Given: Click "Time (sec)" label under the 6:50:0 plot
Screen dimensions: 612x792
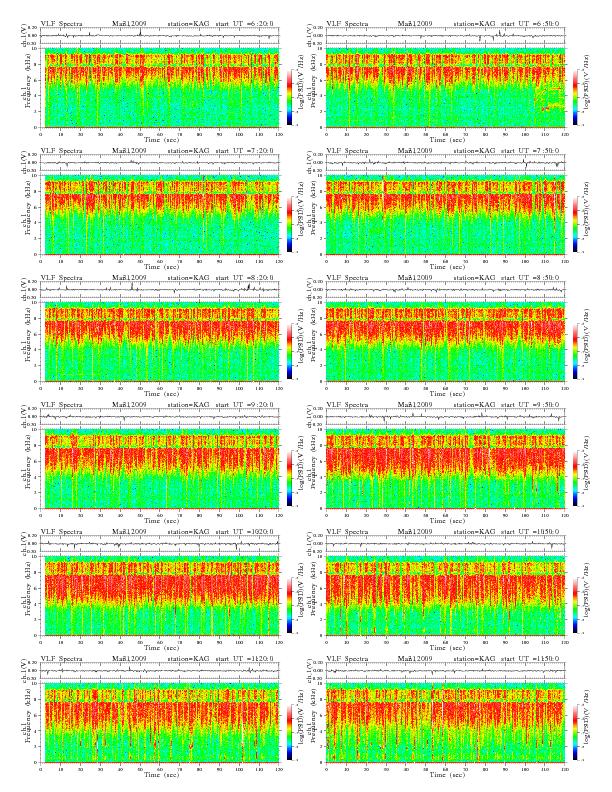Looking at the screenshot, I should pos(447,139).
